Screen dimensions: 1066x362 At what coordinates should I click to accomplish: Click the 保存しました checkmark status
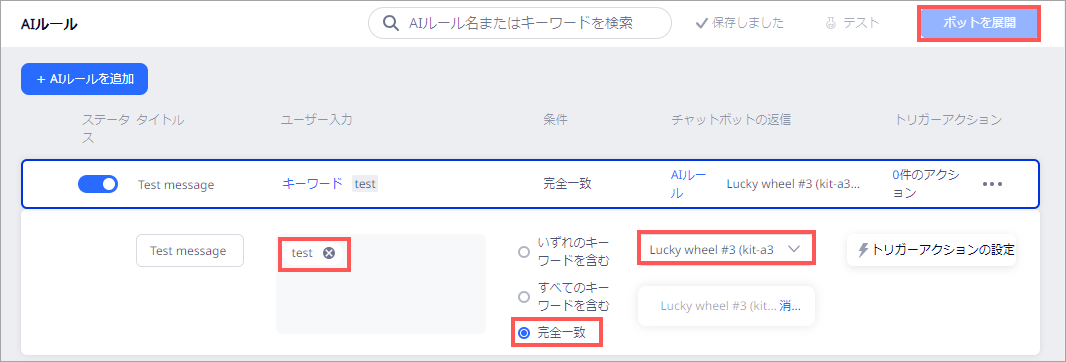(739, 23)
